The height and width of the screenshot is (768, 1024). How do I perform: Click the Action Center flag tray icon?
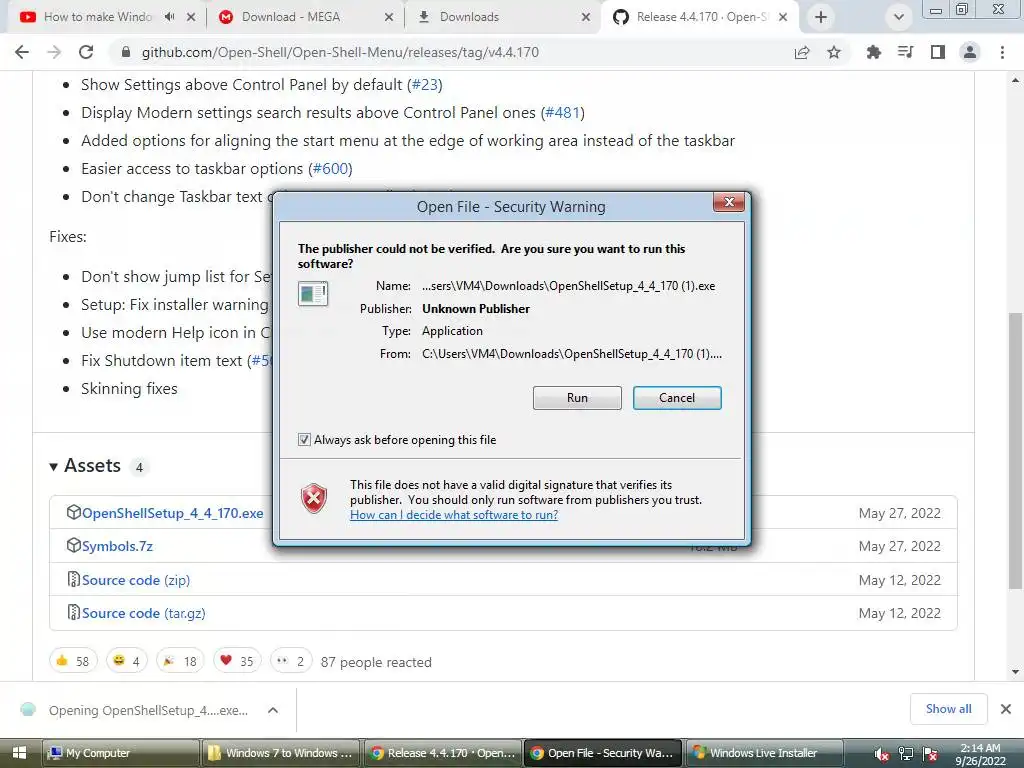[931, 754]
